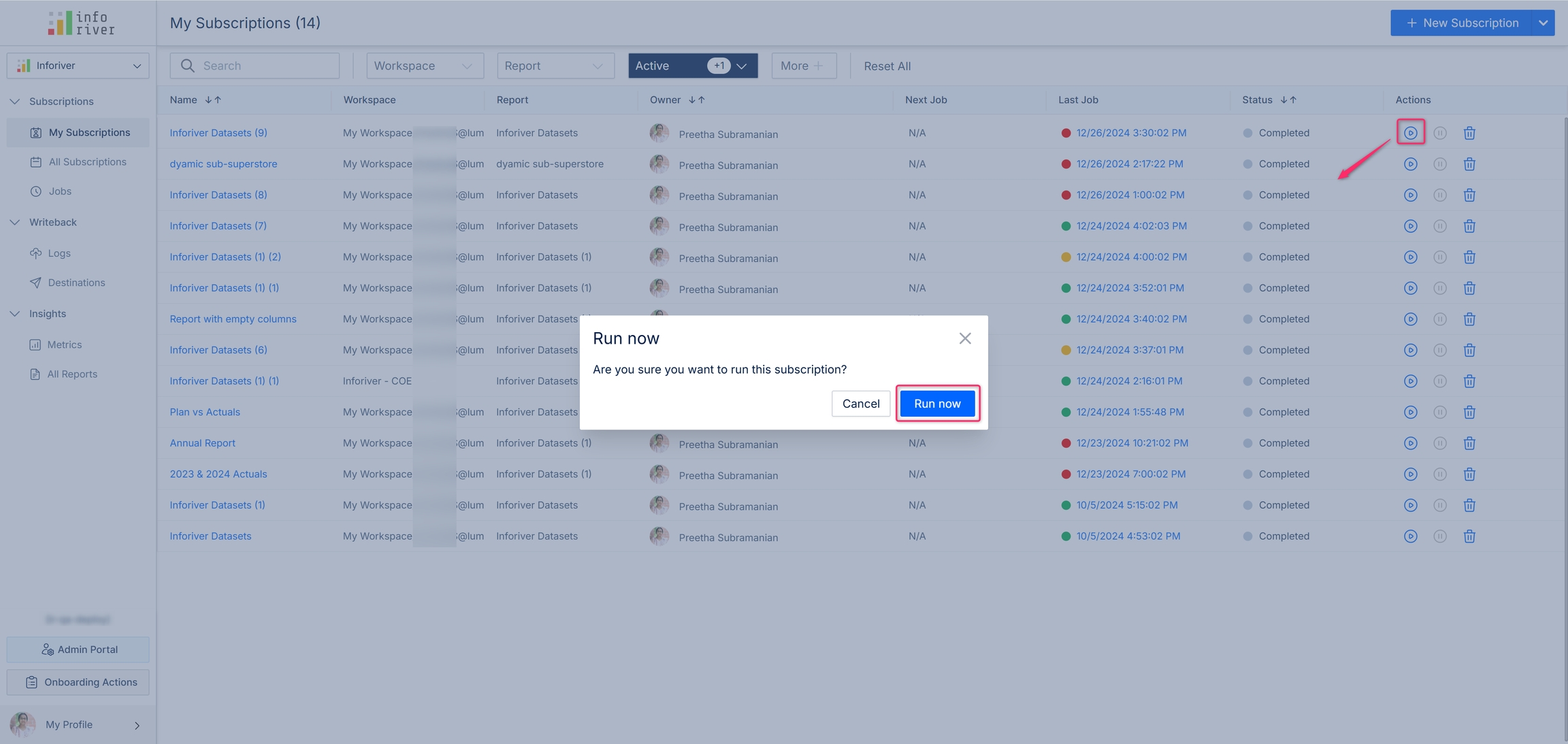The height and width of the screenshot is (744, 1568).
Task: Toggle sorting on the Status column
Action: (x=1288, y=100)
